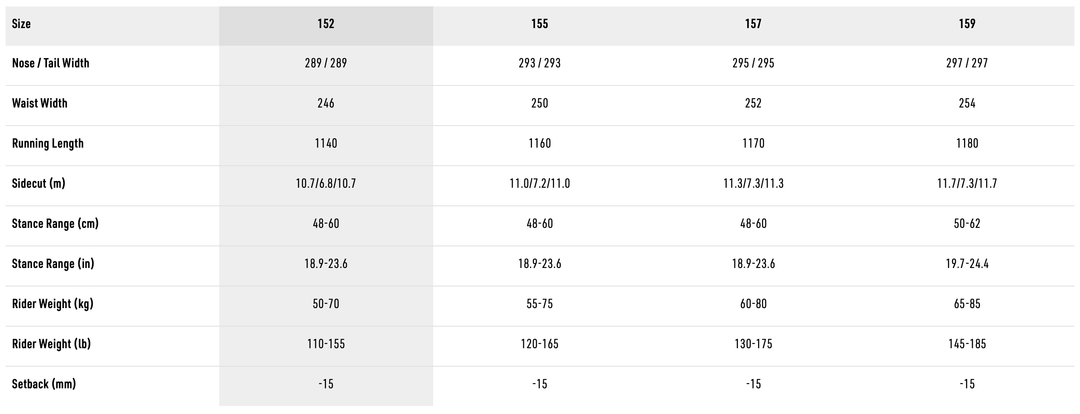Select the 155 size column header
Image resolution: width=1080 pixels, height=414 pixels.
540,24
